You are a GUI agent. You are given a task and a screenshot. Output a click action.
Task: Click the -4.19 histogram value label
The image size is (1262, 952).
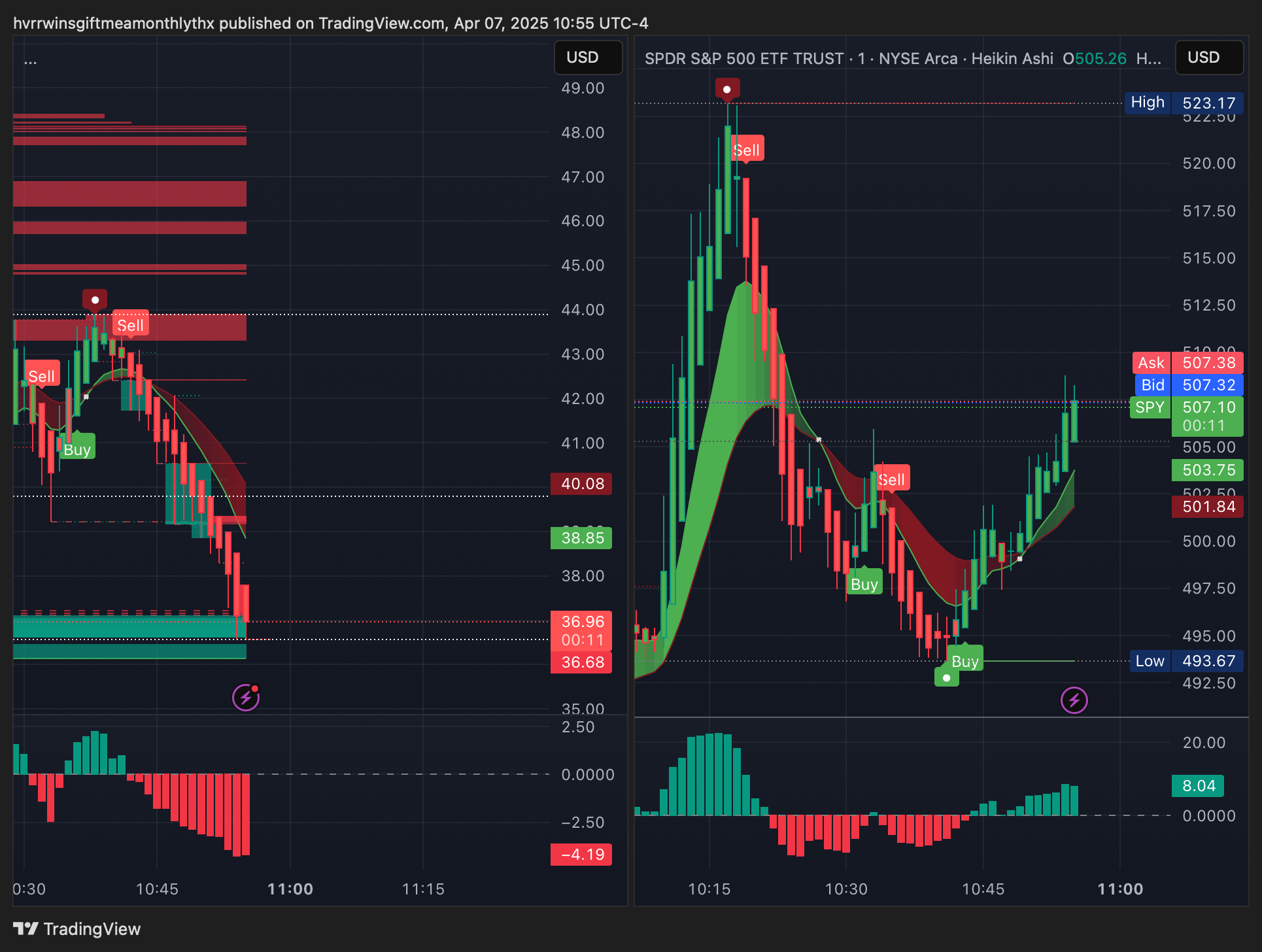tap(581, 855)
